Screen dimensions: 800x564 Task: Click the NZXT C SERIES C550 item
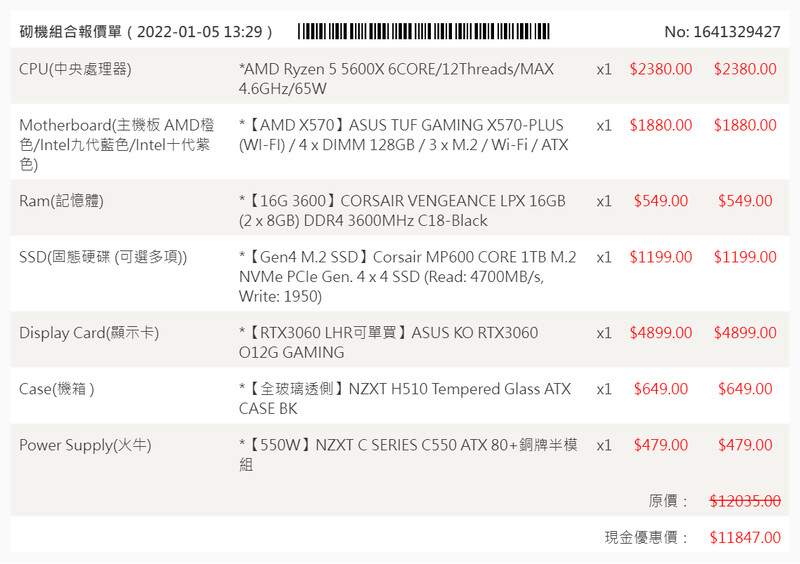pos(408,454)
